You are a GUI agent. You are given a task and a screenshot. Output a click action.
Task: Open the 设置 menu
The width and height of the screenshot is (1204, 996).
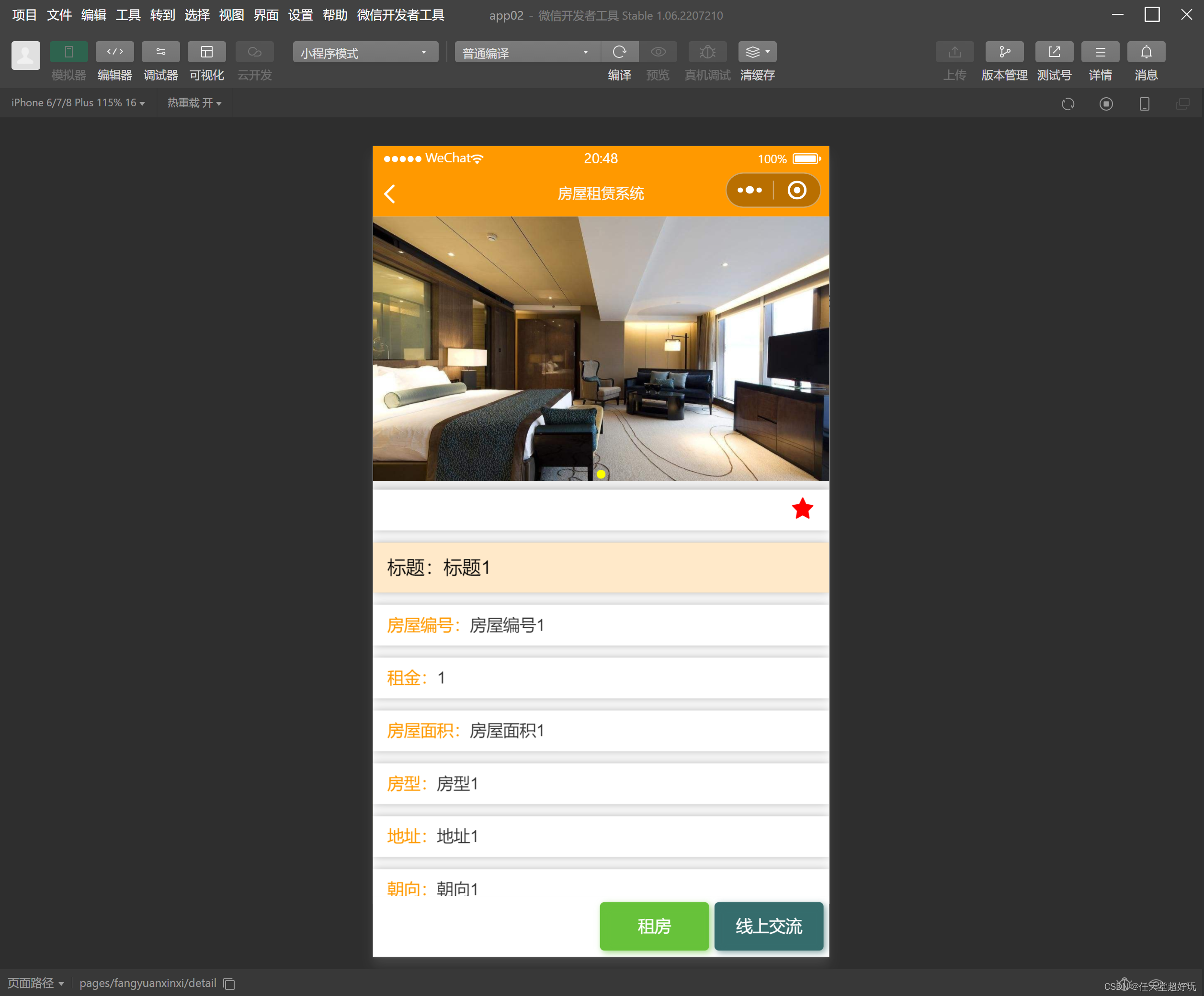pyautogui.click(x=300, y=15)
